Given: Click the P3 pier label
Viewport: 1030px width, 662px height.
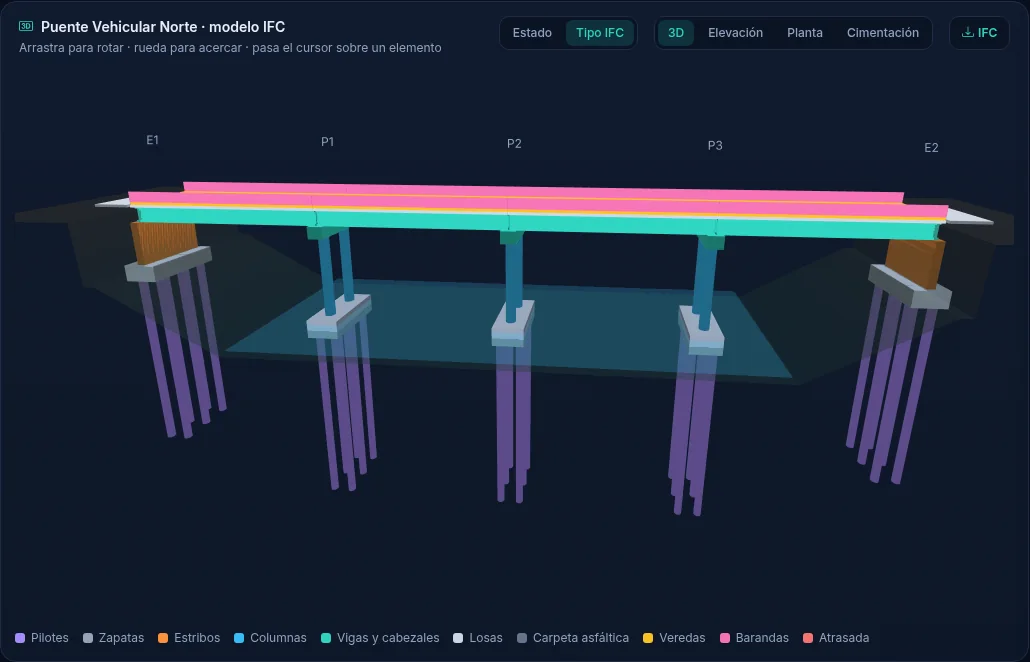Looking at the screenshot, I should pyautogui.click(x=715, y=146).
